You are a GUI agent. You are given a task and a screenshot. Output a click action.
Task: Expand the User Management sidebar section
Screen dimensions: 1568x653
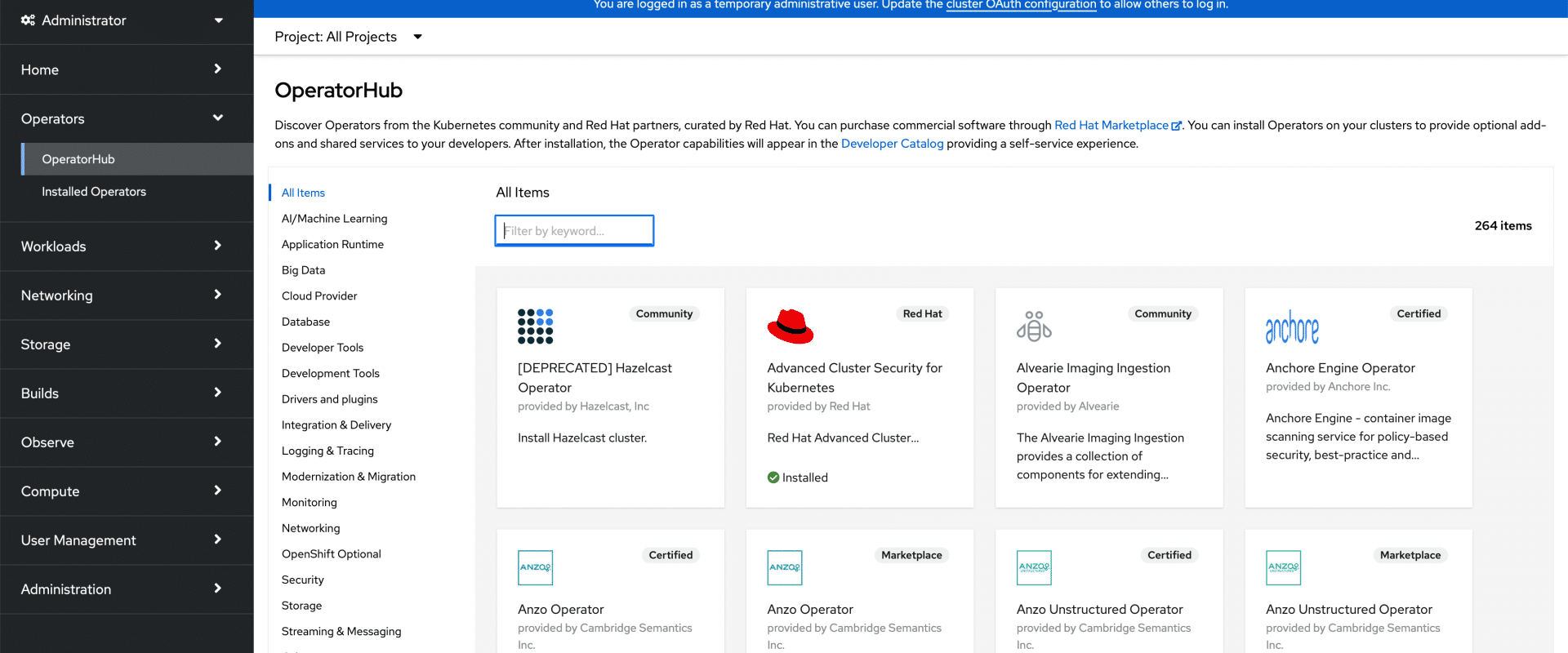point(127,540)
